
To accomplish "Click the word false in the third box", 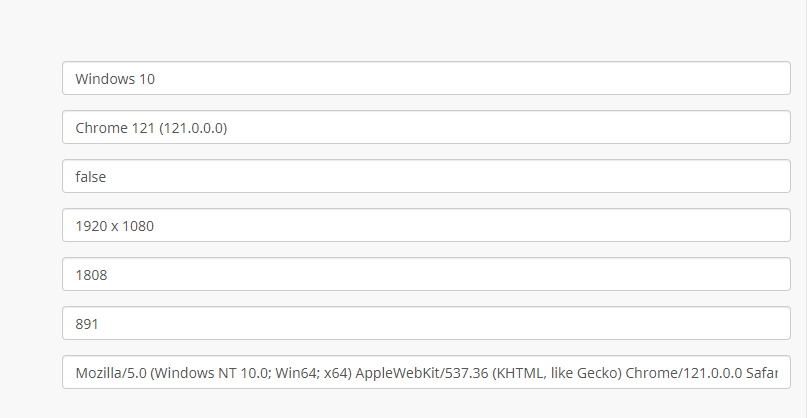I will pos(90,176).
